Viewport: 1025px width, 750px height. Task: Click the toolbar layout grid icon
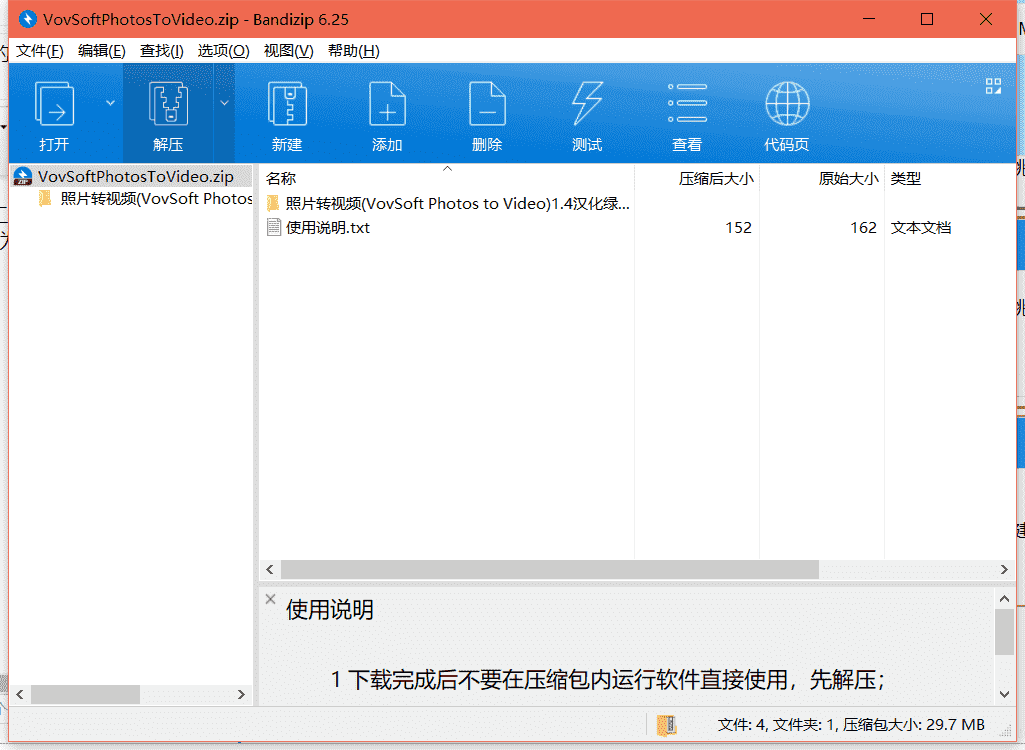[x=993, y=86]
